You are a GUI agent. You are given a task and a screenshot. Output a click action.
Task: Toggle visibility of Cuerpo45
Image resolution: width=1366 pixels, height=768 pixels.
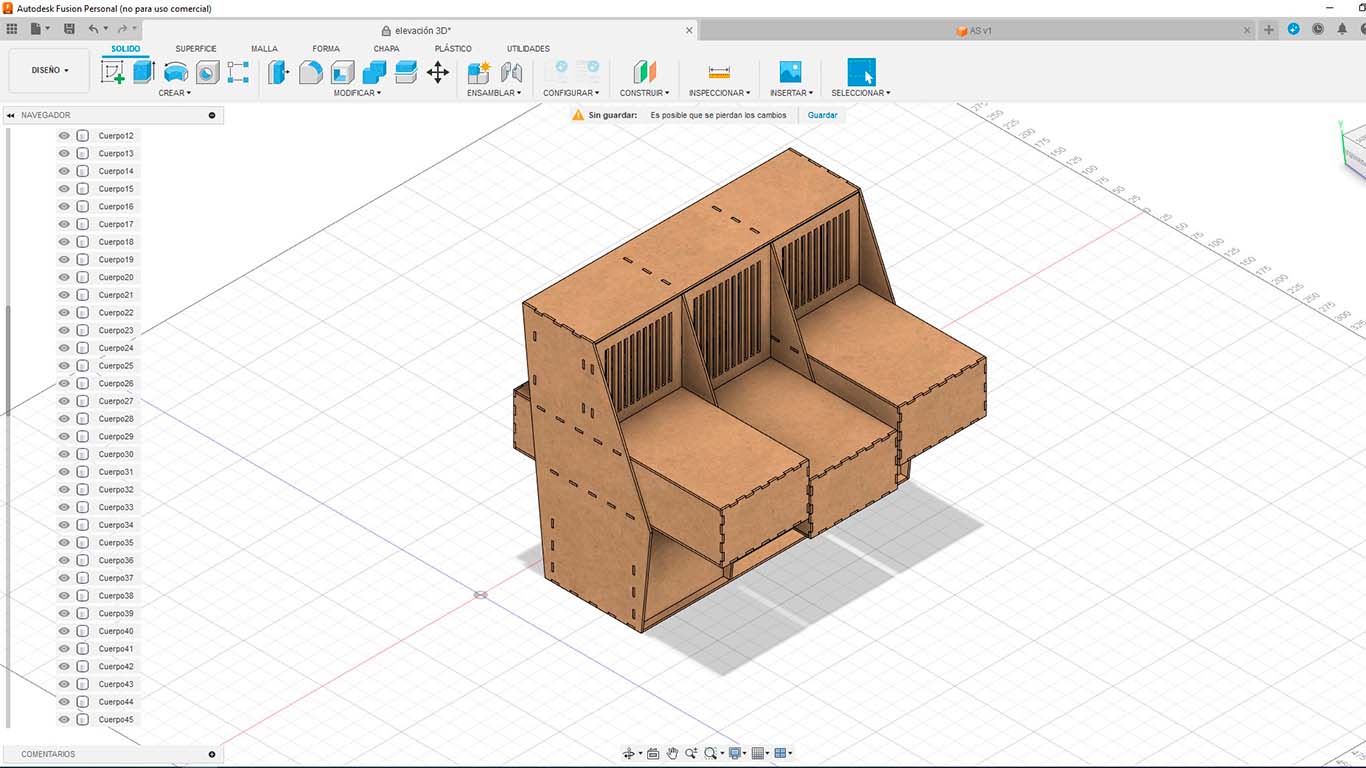click(x=64, y=720)
